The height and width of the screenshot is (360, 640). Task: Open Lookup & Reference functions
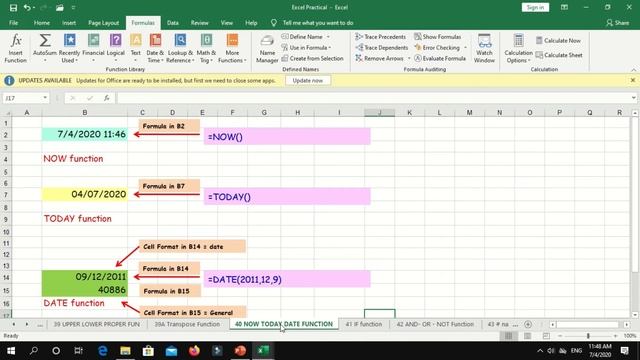pyautogui.click(x=180, y=48)
